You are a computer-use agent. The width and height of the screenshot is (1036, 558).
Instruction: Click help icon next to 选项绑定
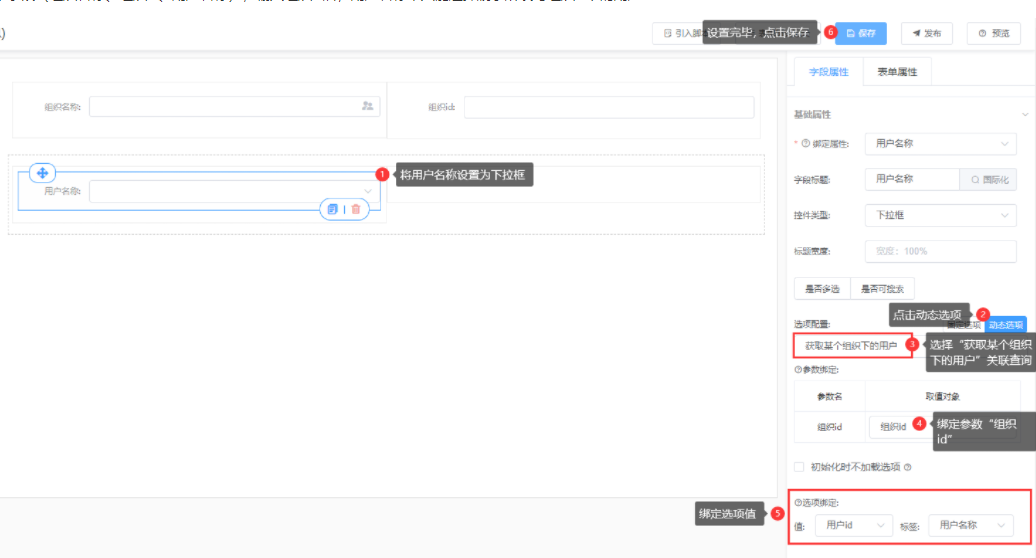tap(798, 503)
